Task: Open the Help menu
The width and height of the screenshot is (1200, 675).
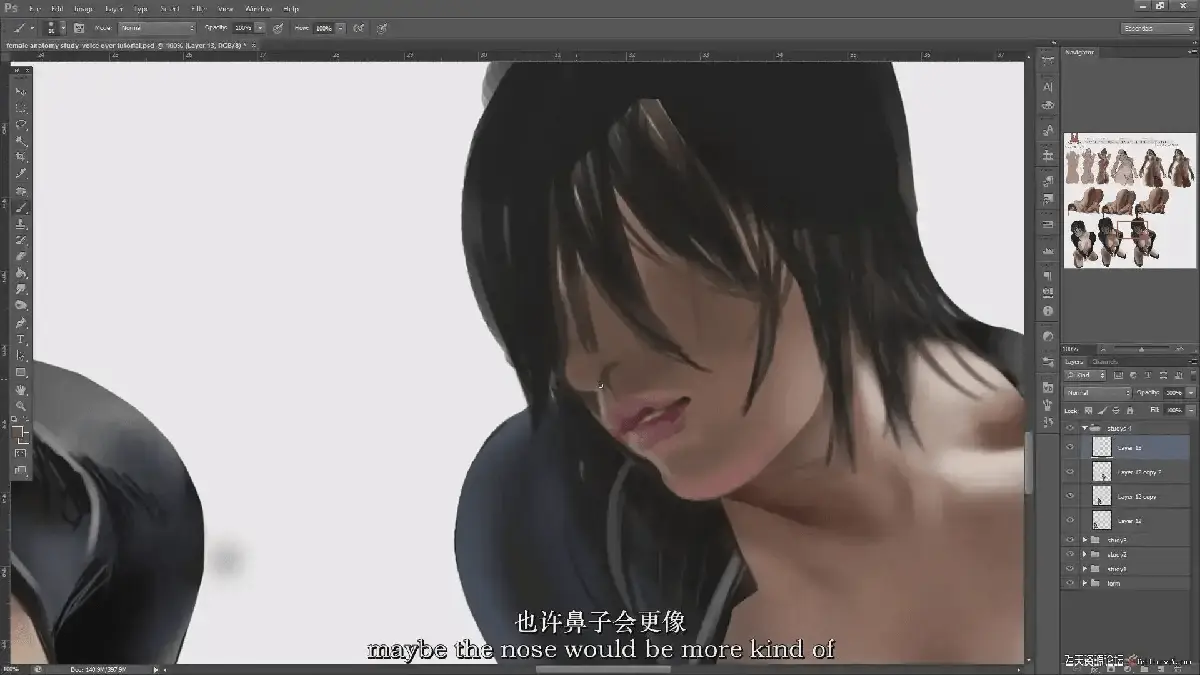Action: click(x=291, y=8)
